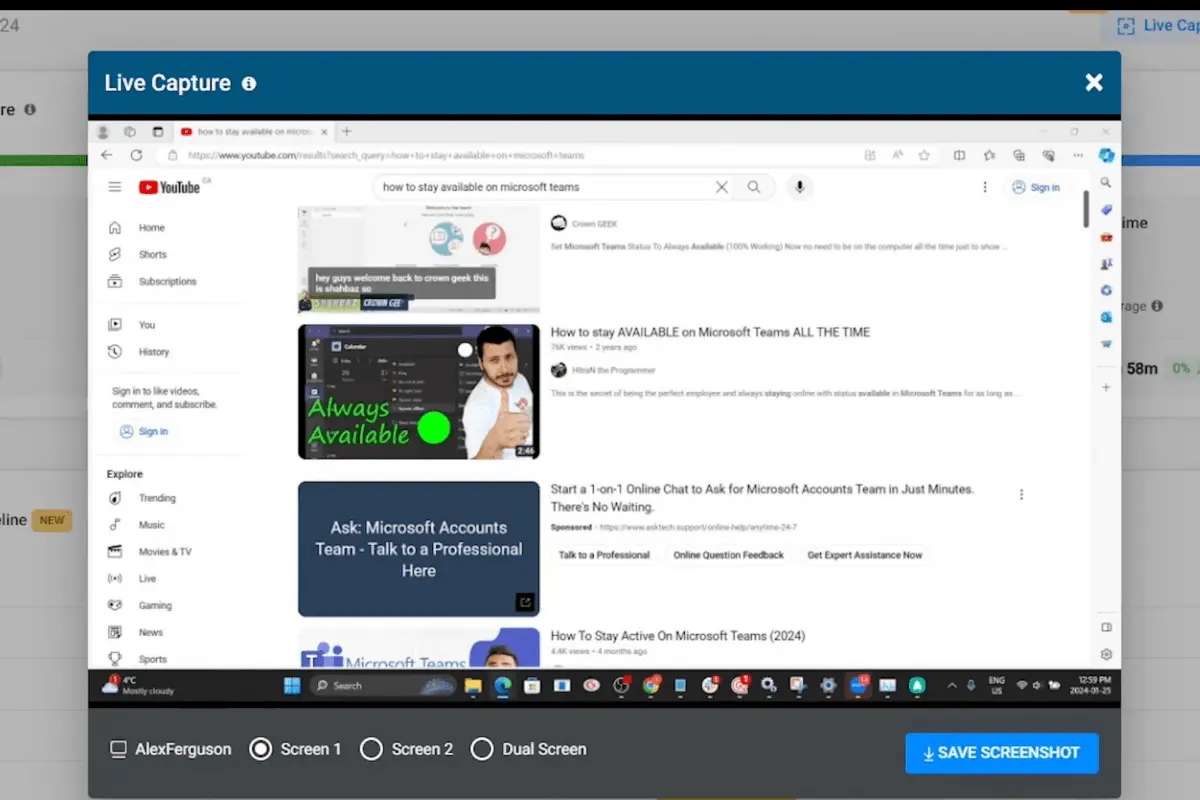
Task: Click the YouTube logo in capture
Action: (x=170, y=187)
